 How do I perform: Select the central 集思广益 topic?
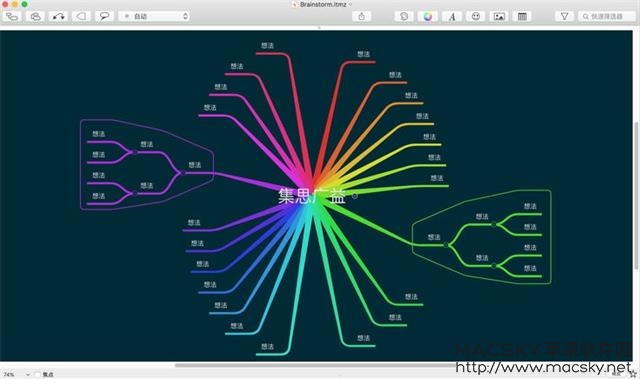(x=312, y=196)
